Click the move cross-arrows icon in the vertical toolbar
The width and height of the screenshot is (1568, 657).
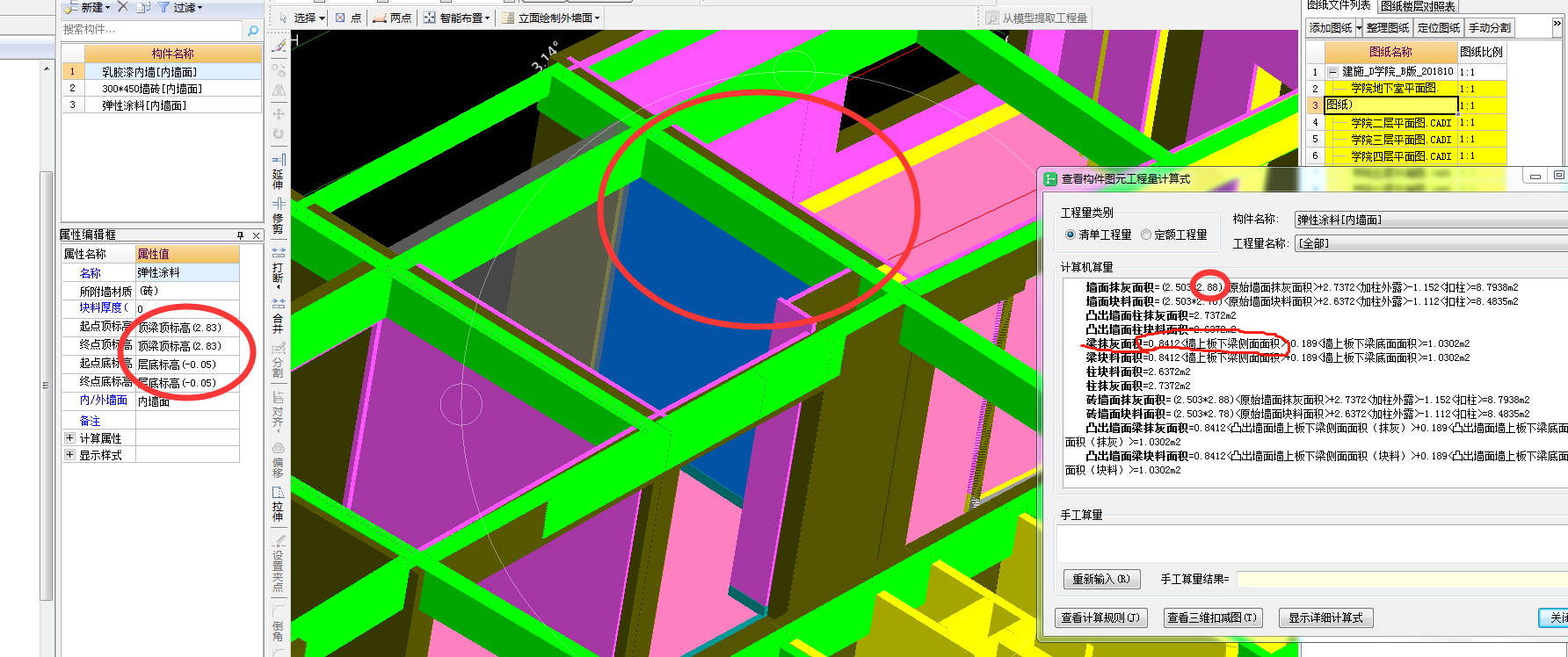279,113
